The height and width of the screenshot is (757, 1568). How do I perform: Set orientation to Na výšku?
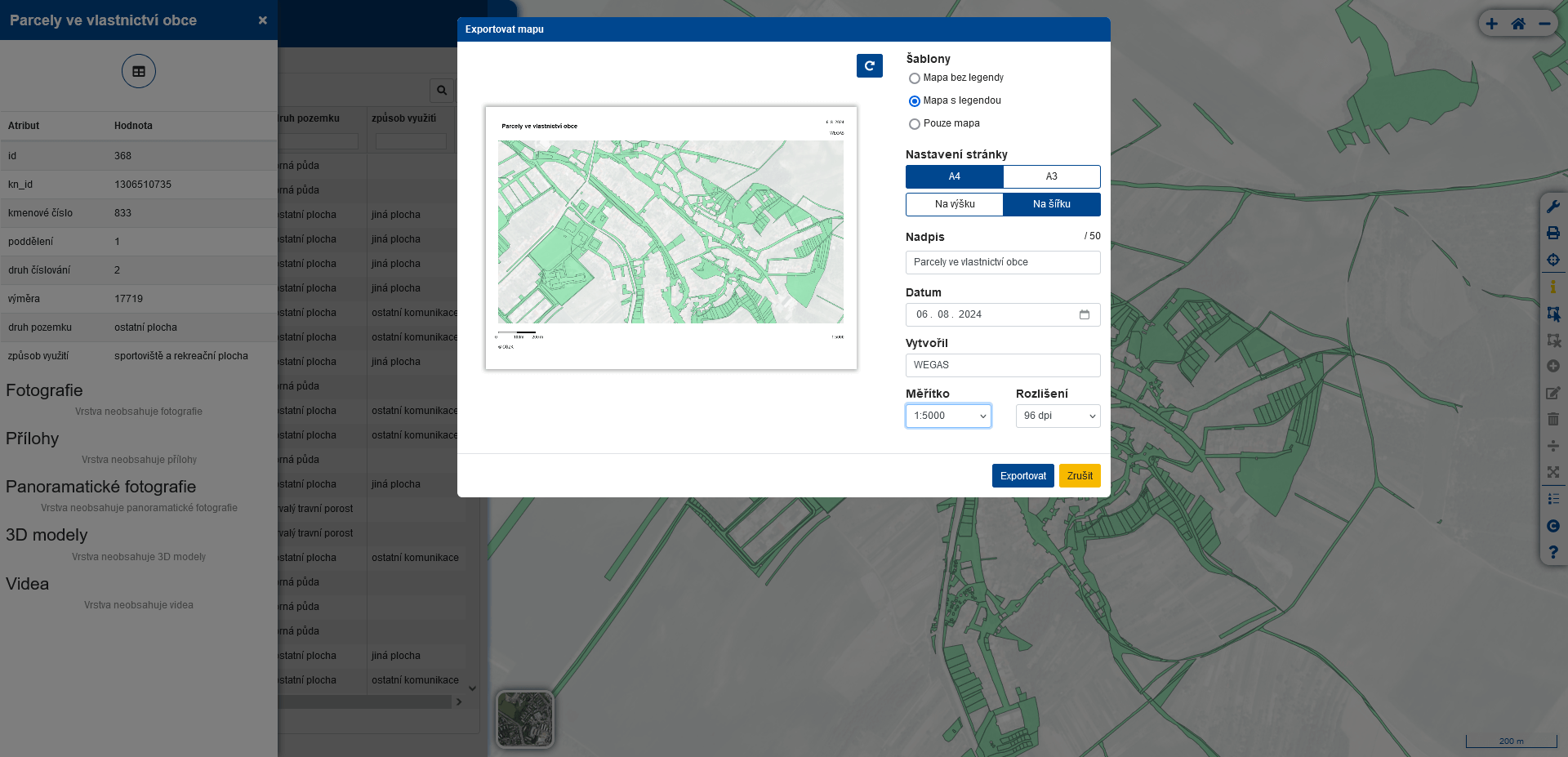click(955, 204)
